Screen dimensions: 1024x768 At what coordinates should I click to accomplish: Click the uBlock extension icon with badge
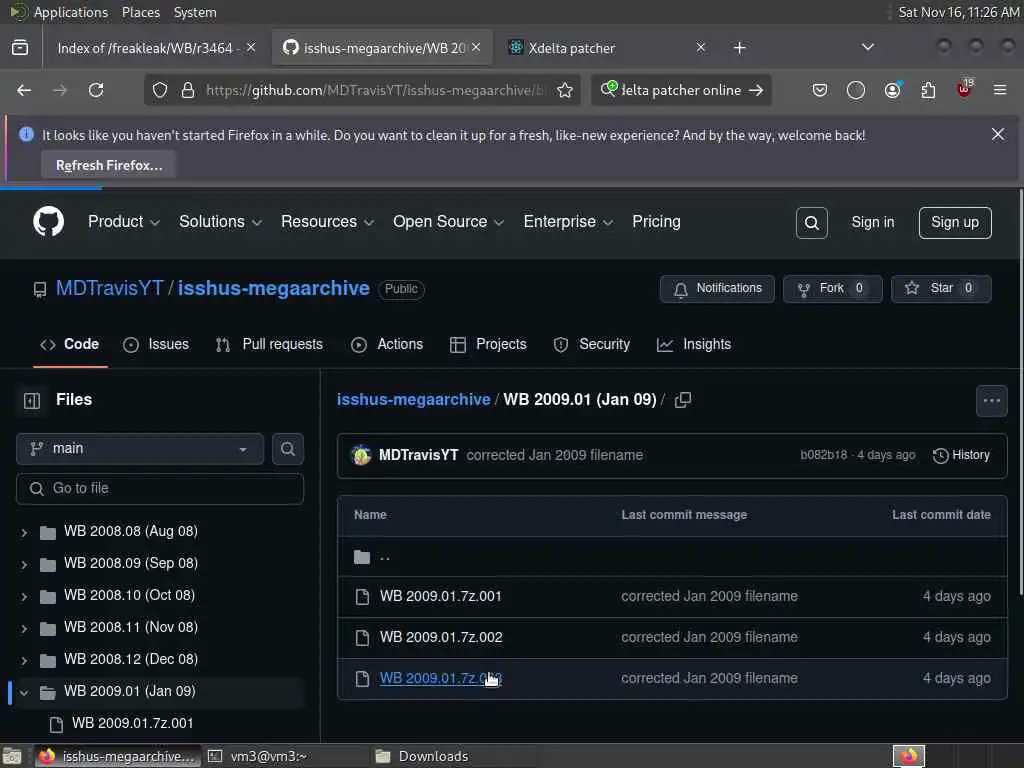965,88
